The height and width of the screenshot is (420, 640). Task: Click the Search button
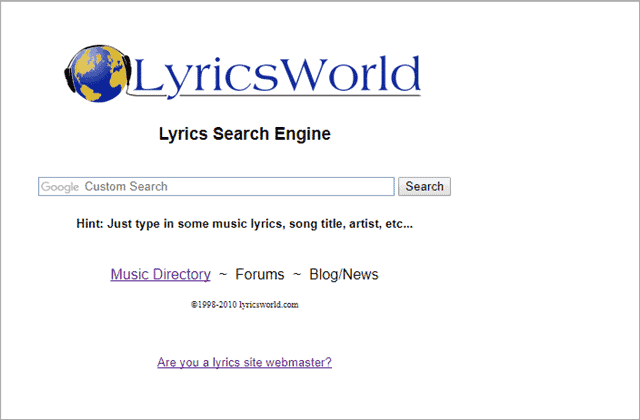click(424, 187)
